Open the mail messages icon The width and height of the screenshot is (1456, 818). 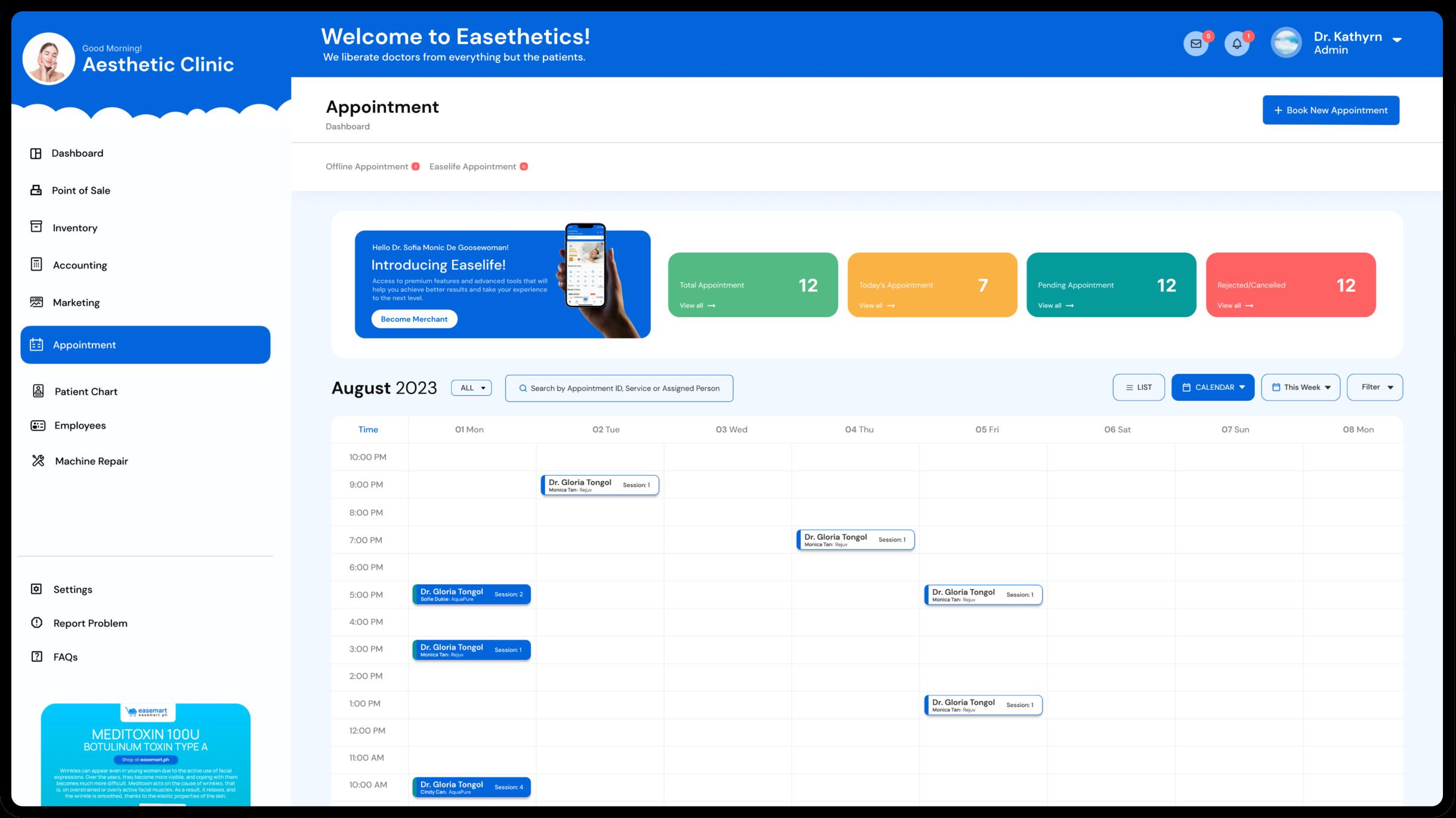1195,44
